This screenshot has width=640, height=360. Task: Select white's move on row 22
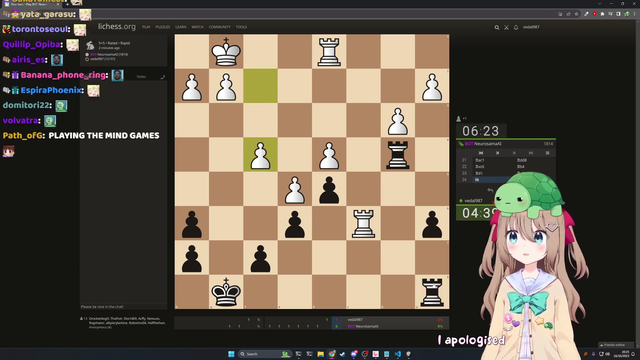480,167
